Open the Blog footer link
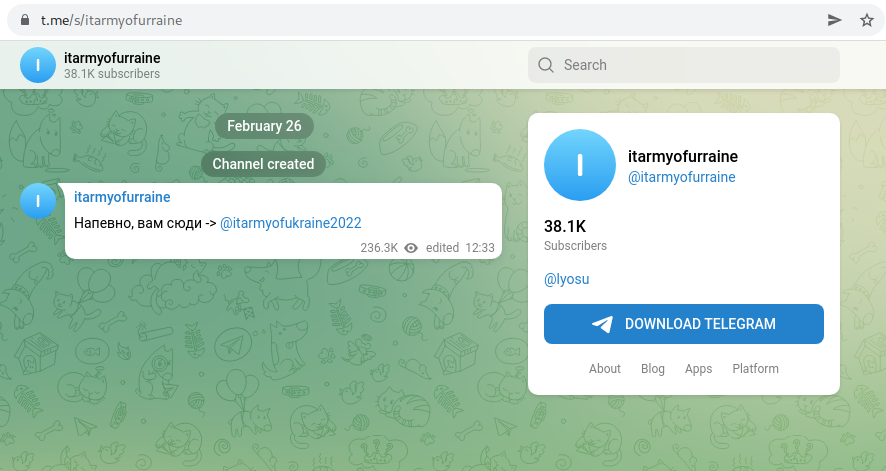Image resolution: width=886 pixels, height=471 pixels. point(652,368)
